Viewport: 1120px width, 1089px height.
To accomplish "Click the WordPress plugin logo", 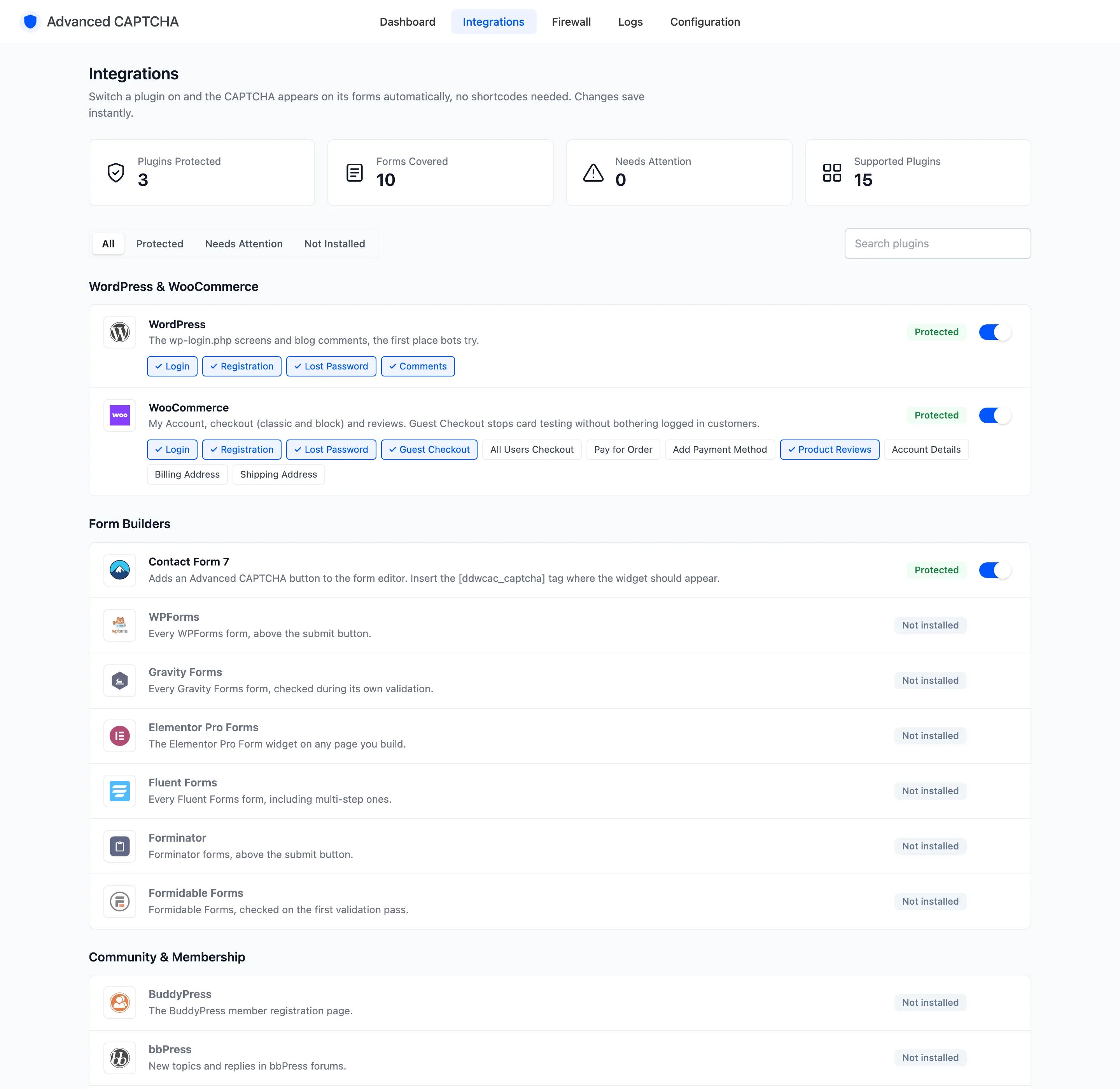I will tap(119, 332).
